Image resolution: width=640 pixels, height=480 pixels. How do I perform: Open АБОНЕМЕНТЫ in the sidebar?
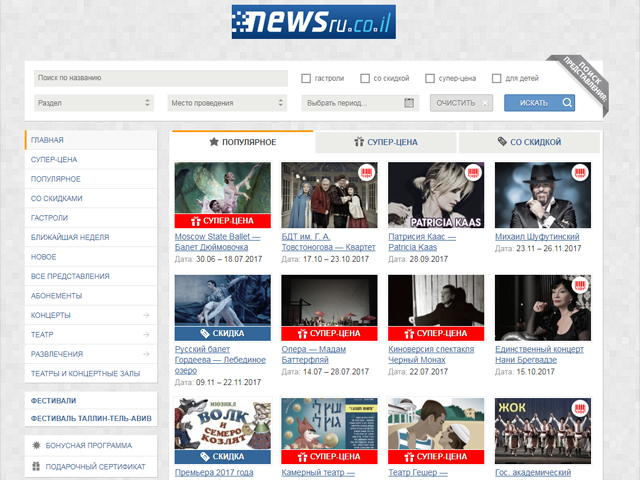pyautogui.click(x=91, y=296)
